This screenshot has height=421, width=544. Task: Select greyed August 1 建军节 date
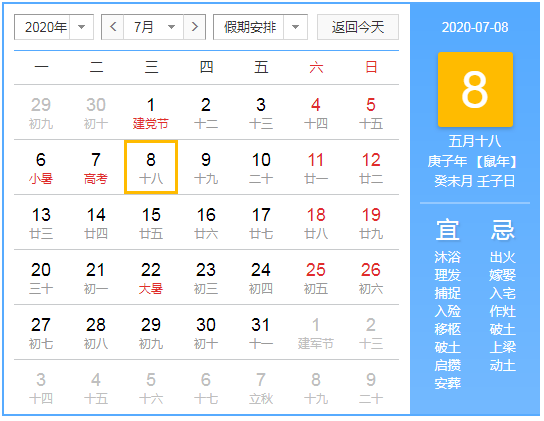316,332
